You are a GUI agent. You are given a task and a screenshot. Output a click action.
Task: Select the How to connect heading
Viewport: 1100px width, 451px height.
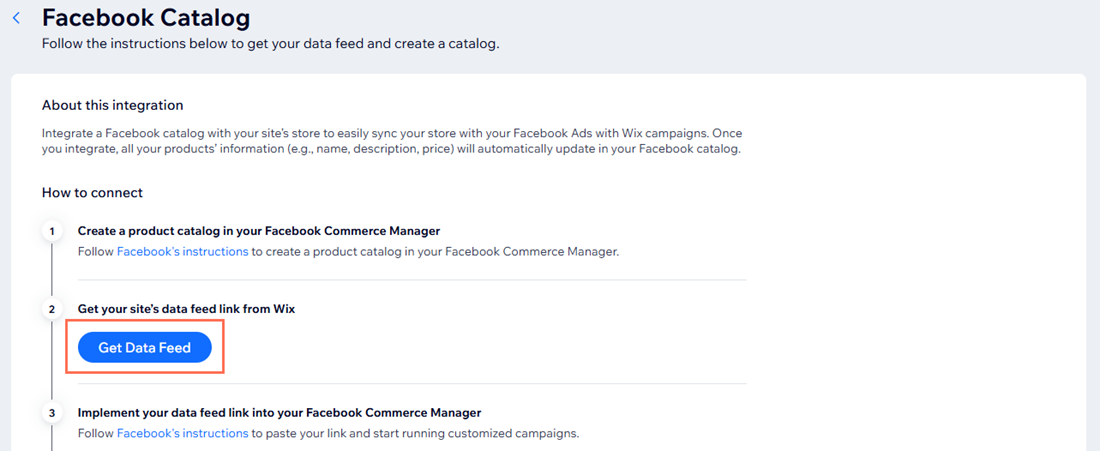[x=92, y=192]
